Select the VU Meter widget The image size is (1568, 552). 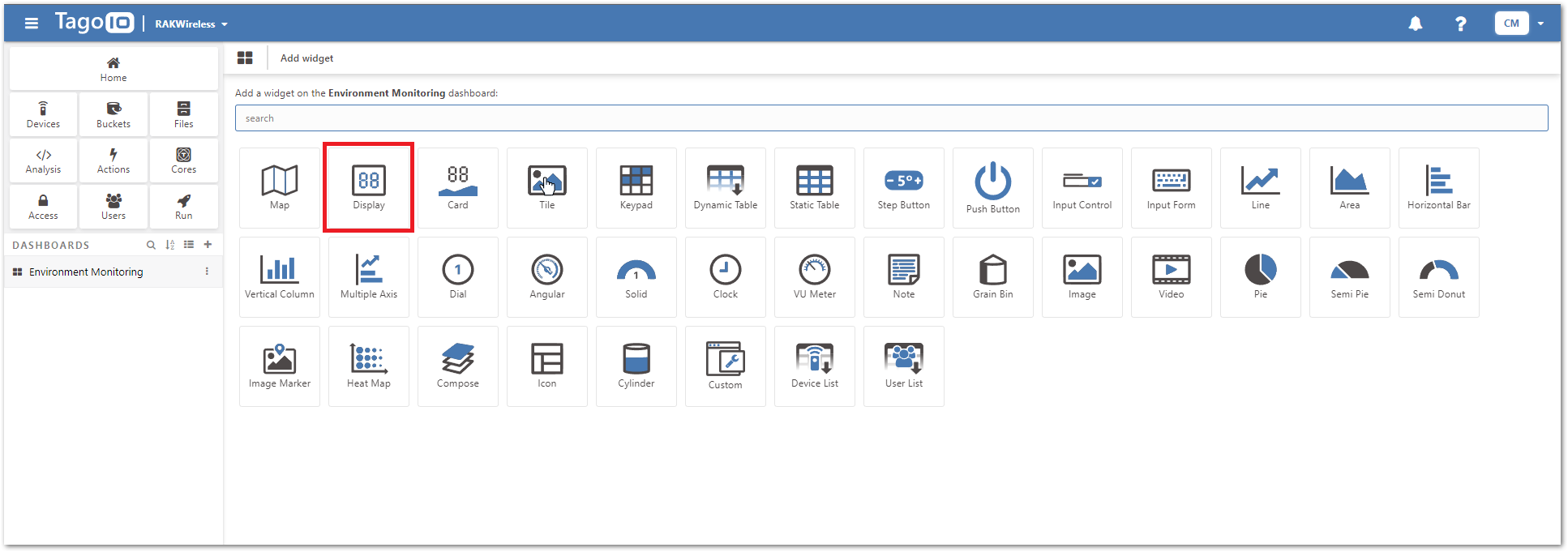tap(814, 276)
